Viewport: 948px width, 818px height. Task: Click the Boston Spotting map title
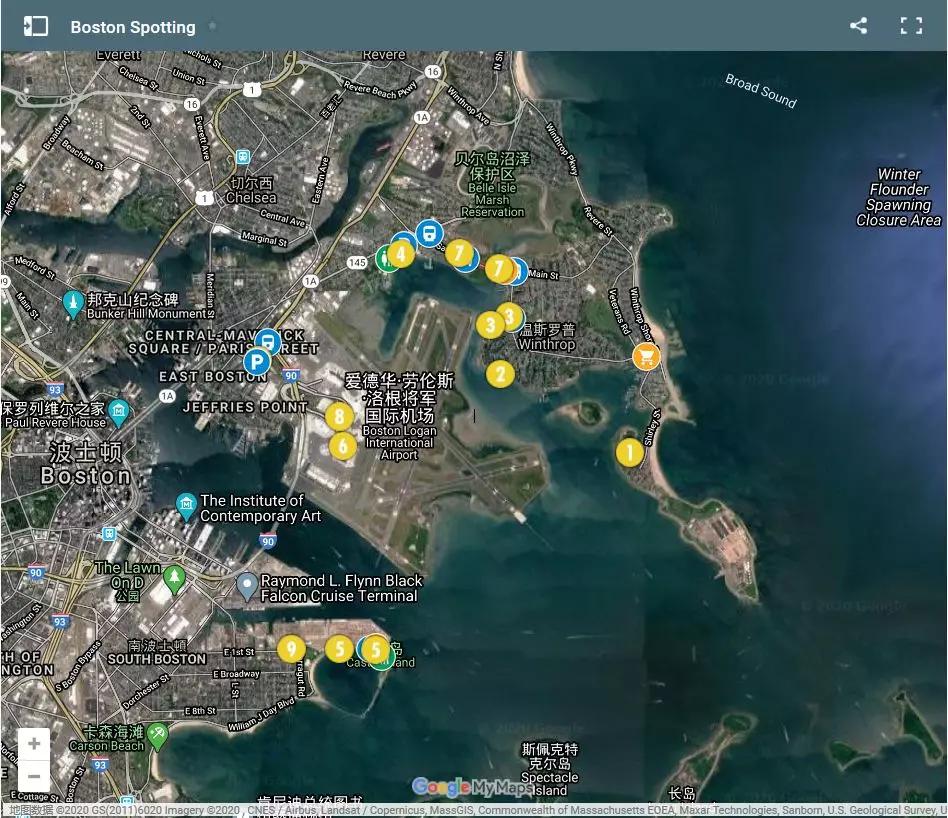pyautogui.click(x=133, y=27)
